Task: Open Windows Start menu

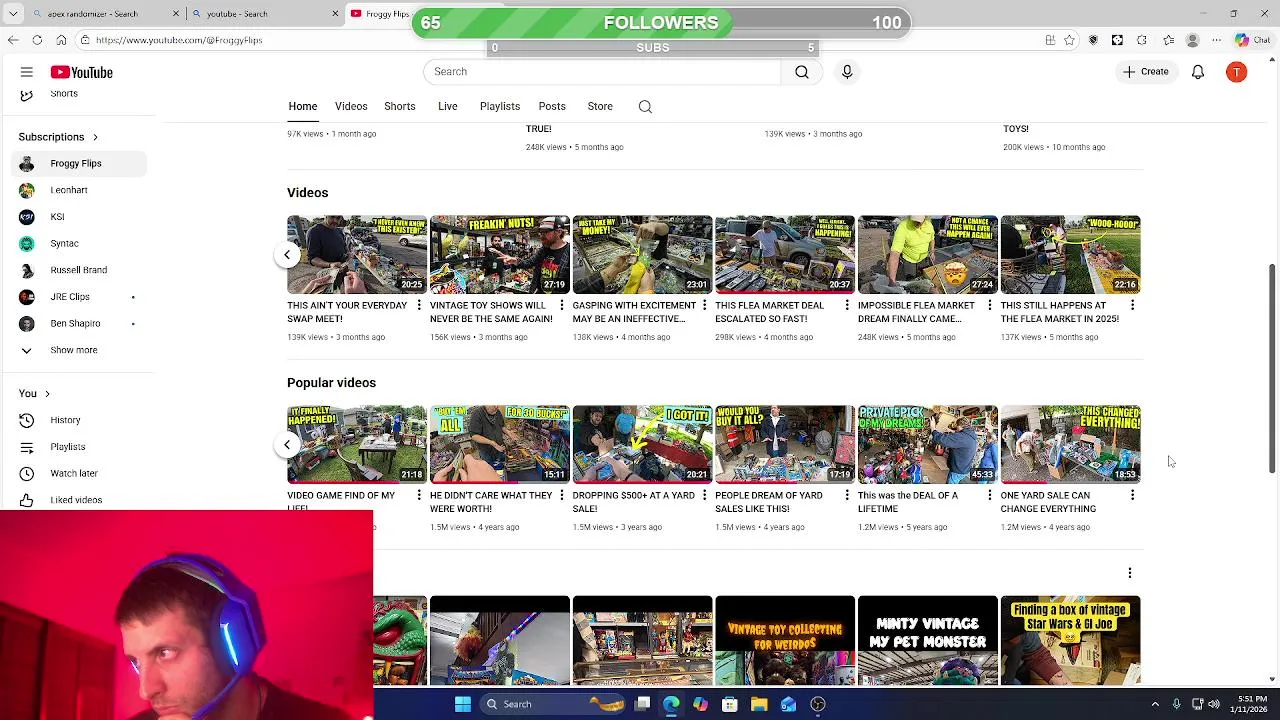Action: (x=463, y=704)
